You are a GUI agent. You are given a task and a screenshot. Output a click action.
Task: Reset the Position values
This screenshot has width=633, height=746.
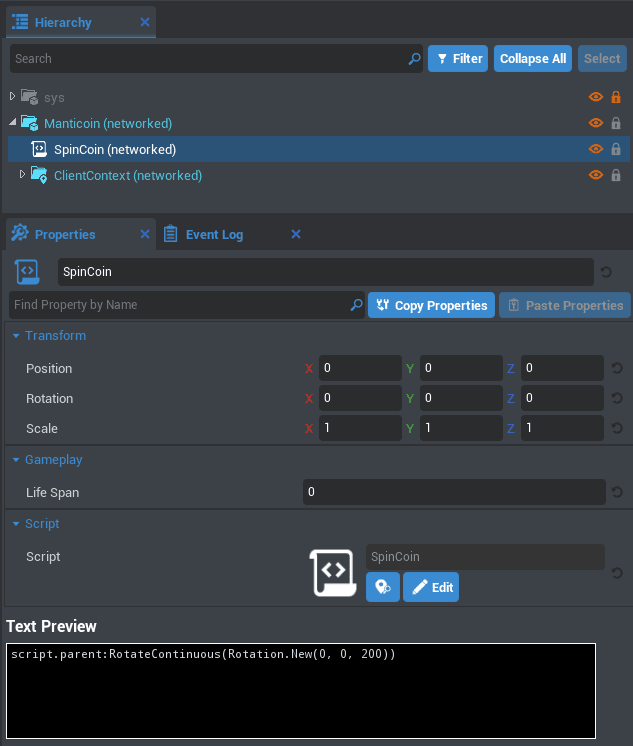pyautogui.click(x=617, y=368)
